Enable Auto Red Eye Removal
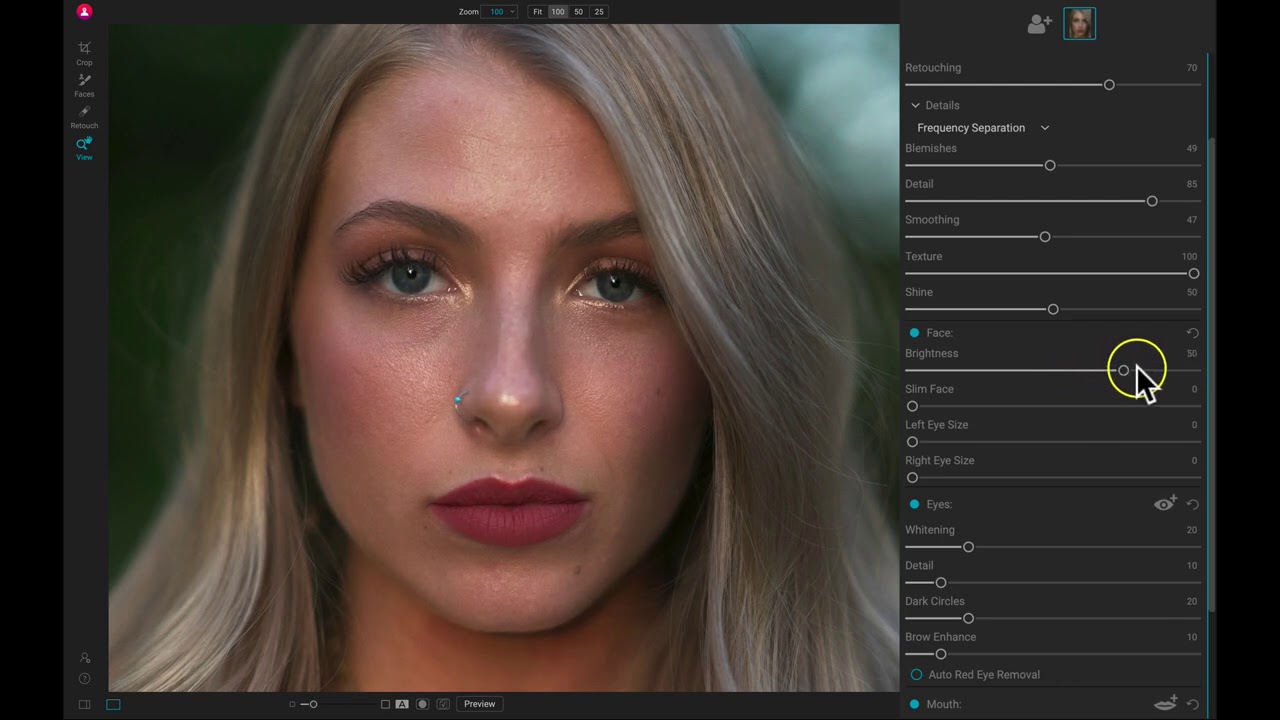 pos(916,675)
